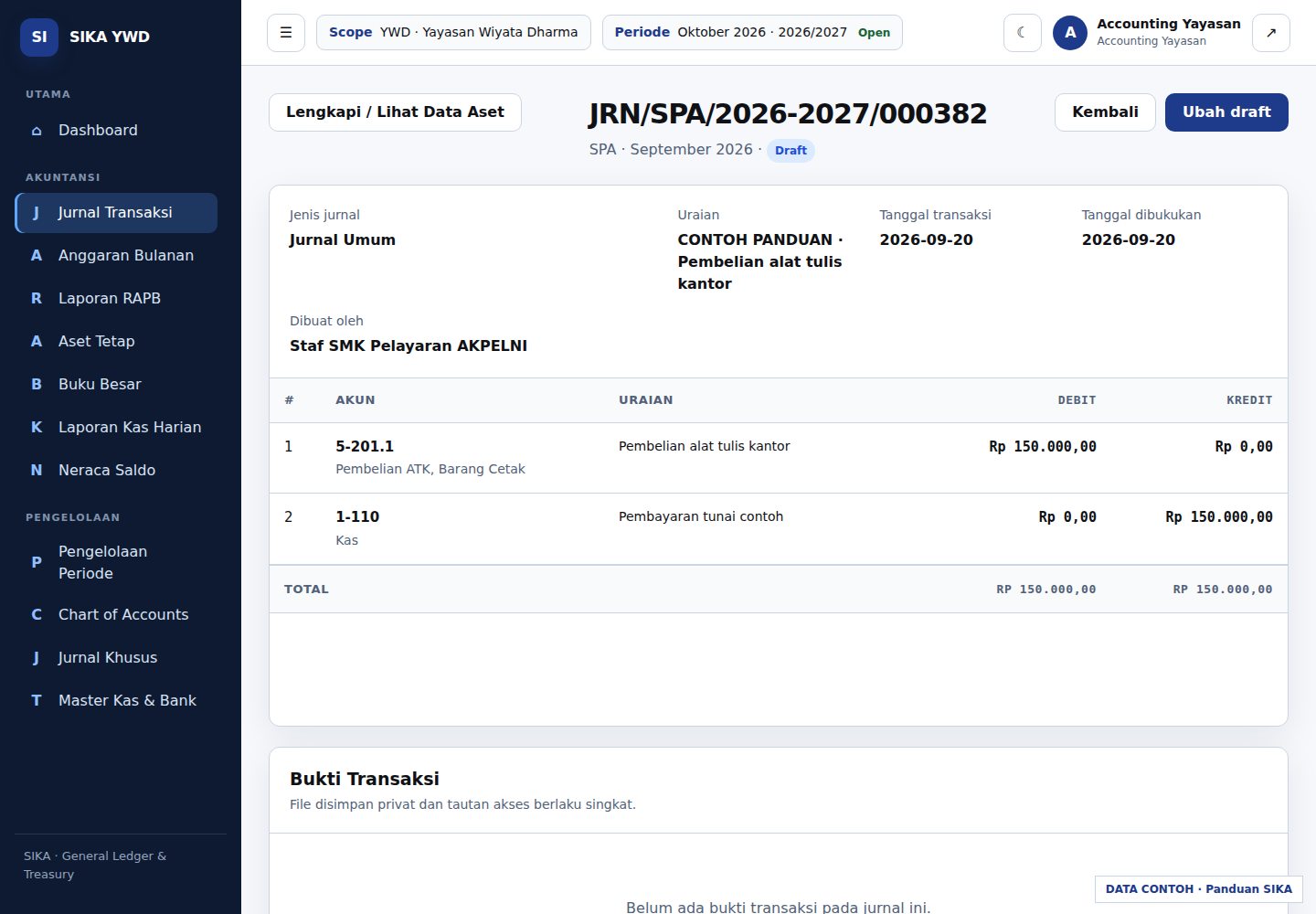Click the KREDIT column header

1249,400
